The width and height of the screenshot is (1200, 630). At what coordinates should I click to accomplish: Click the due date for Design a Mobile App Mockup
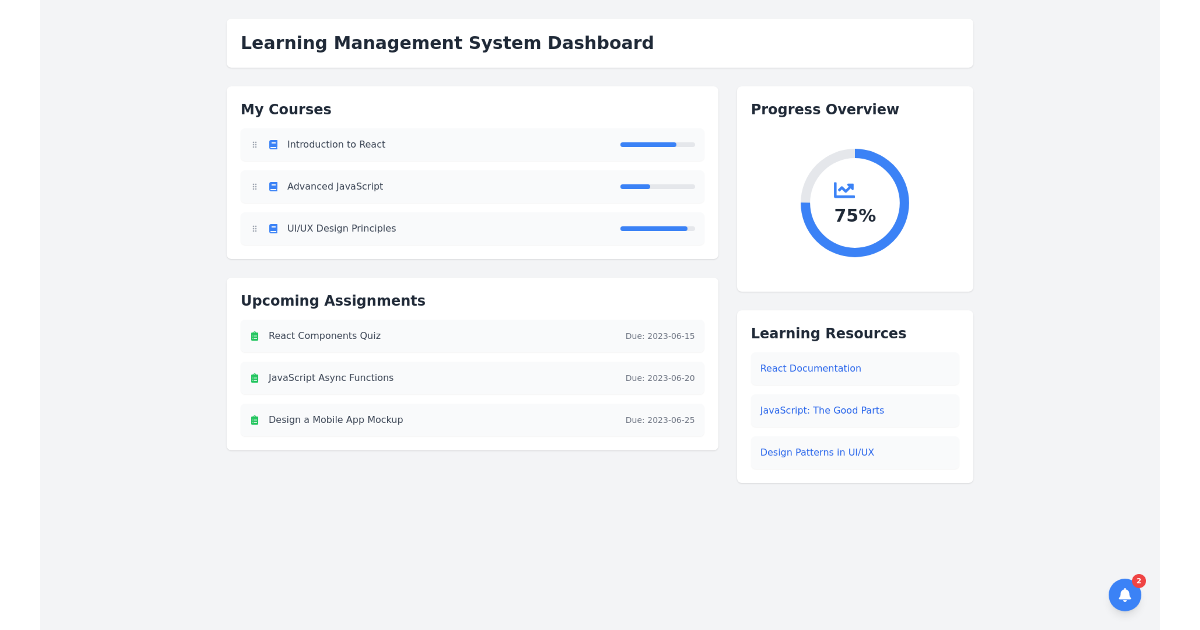click(x=660, y=420)
